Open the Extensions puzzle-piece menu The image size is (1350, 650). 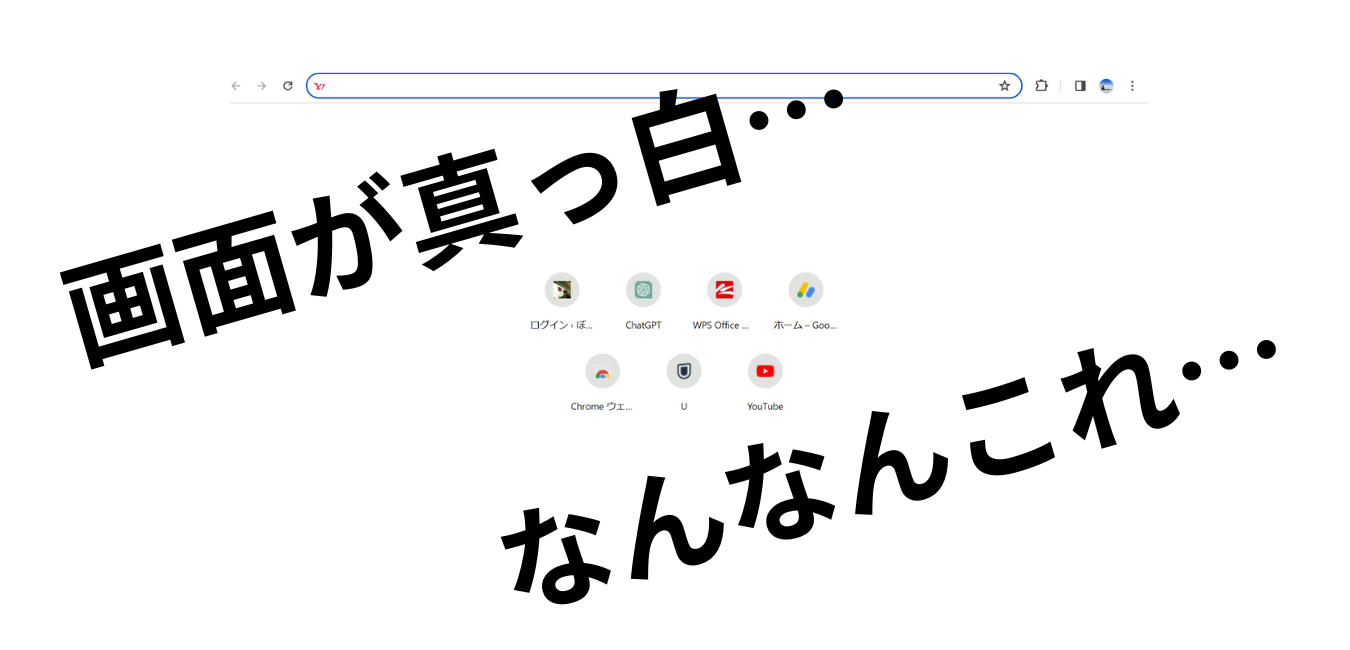click(x=1041, y=86)
